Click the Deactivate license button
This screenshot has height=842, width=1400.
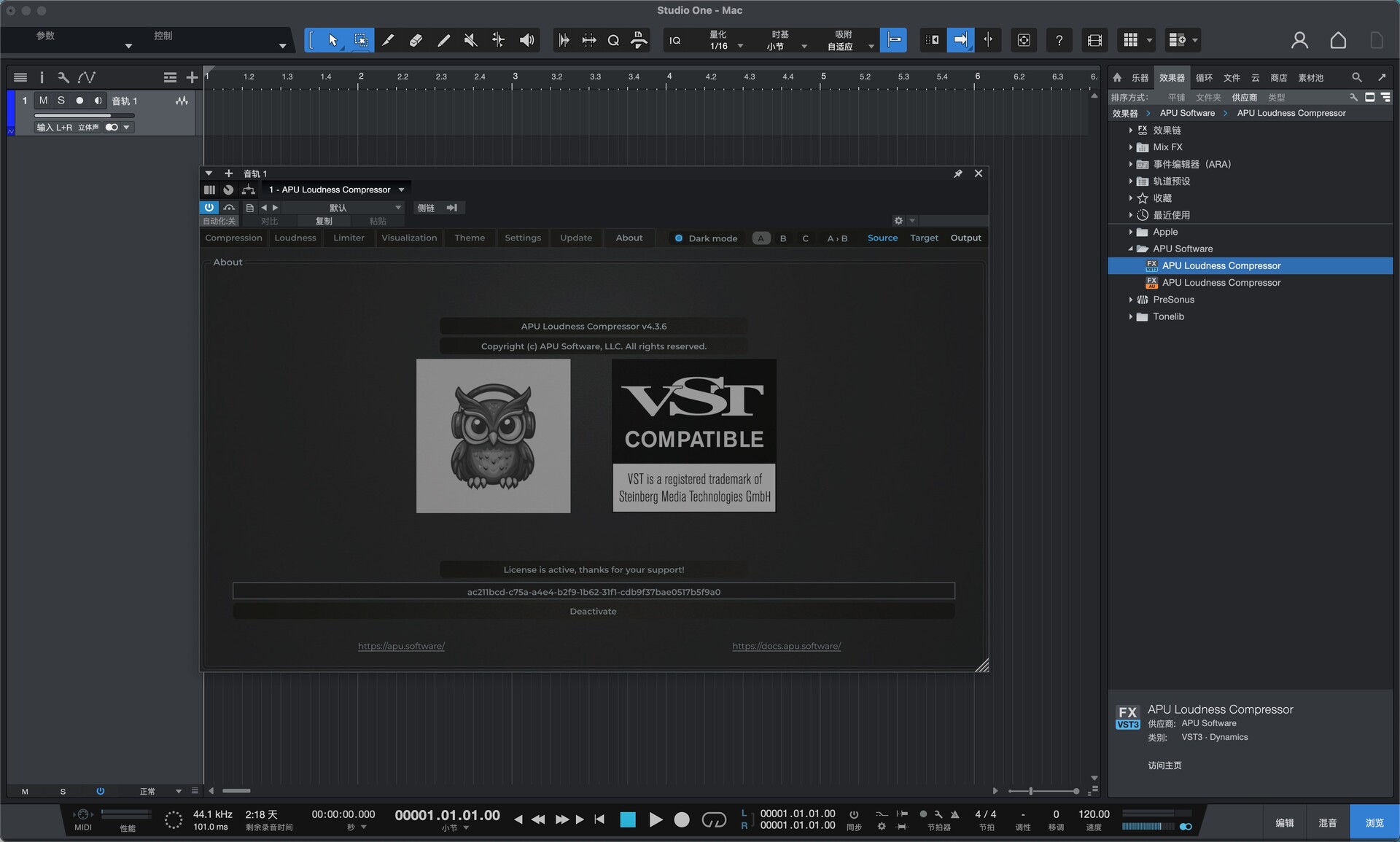[x=593, y=612]
